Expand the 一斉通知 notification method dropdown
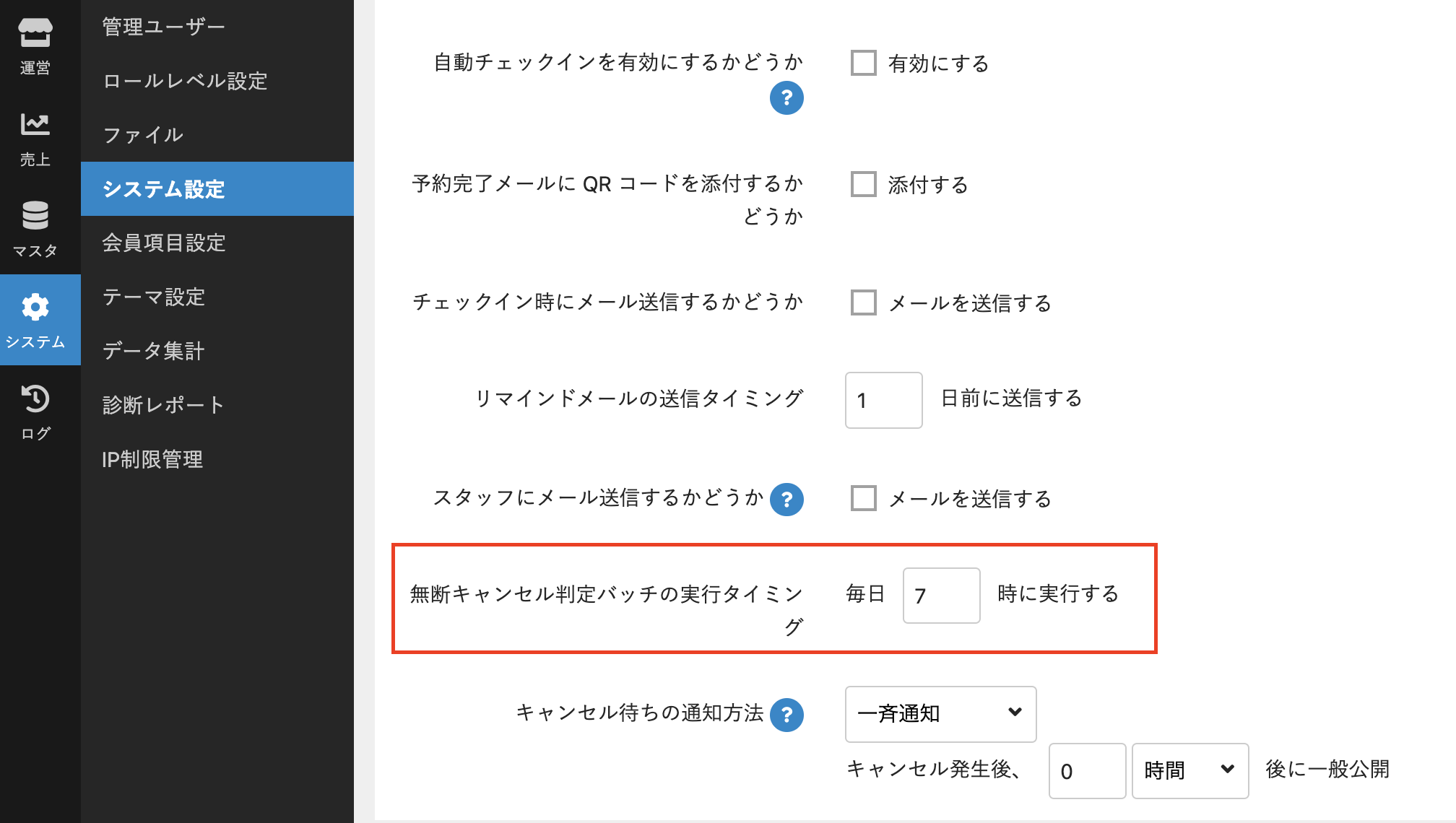The height and width of the screenshot is (823, 1456). (940, 714)
